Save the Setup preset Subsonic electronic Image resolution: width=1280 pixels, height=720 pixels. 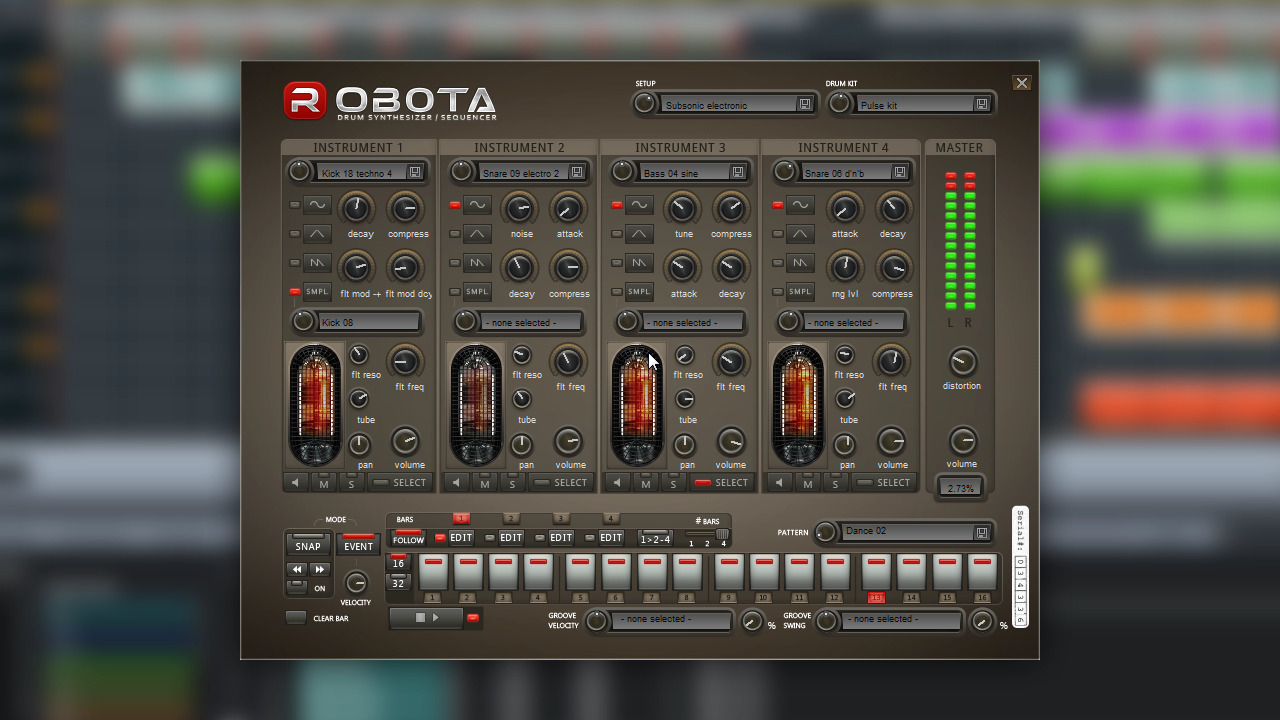point(804,104)
